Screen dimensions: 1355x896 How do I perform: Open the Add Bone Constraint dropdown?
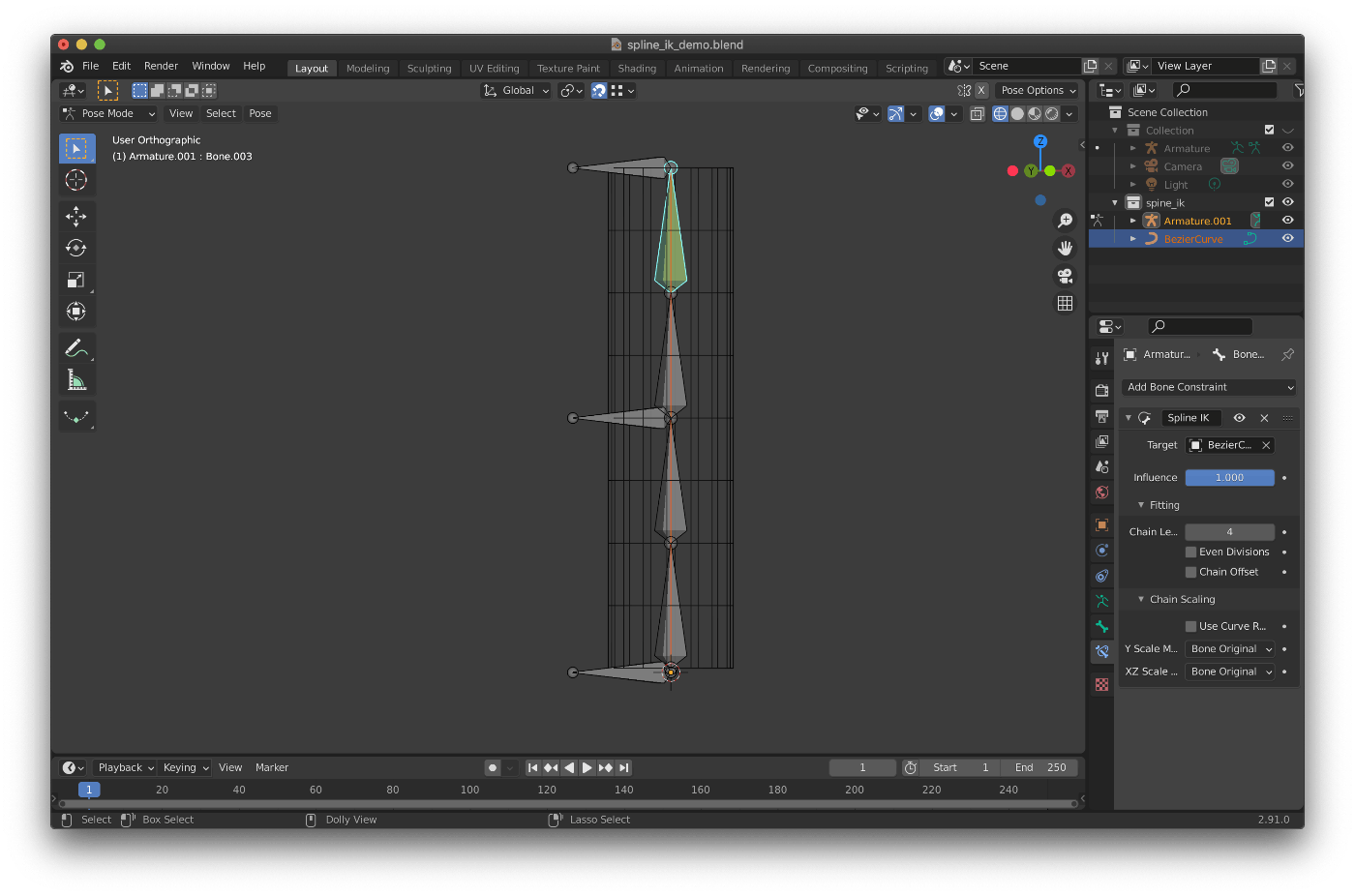(x=1209, y=387)
